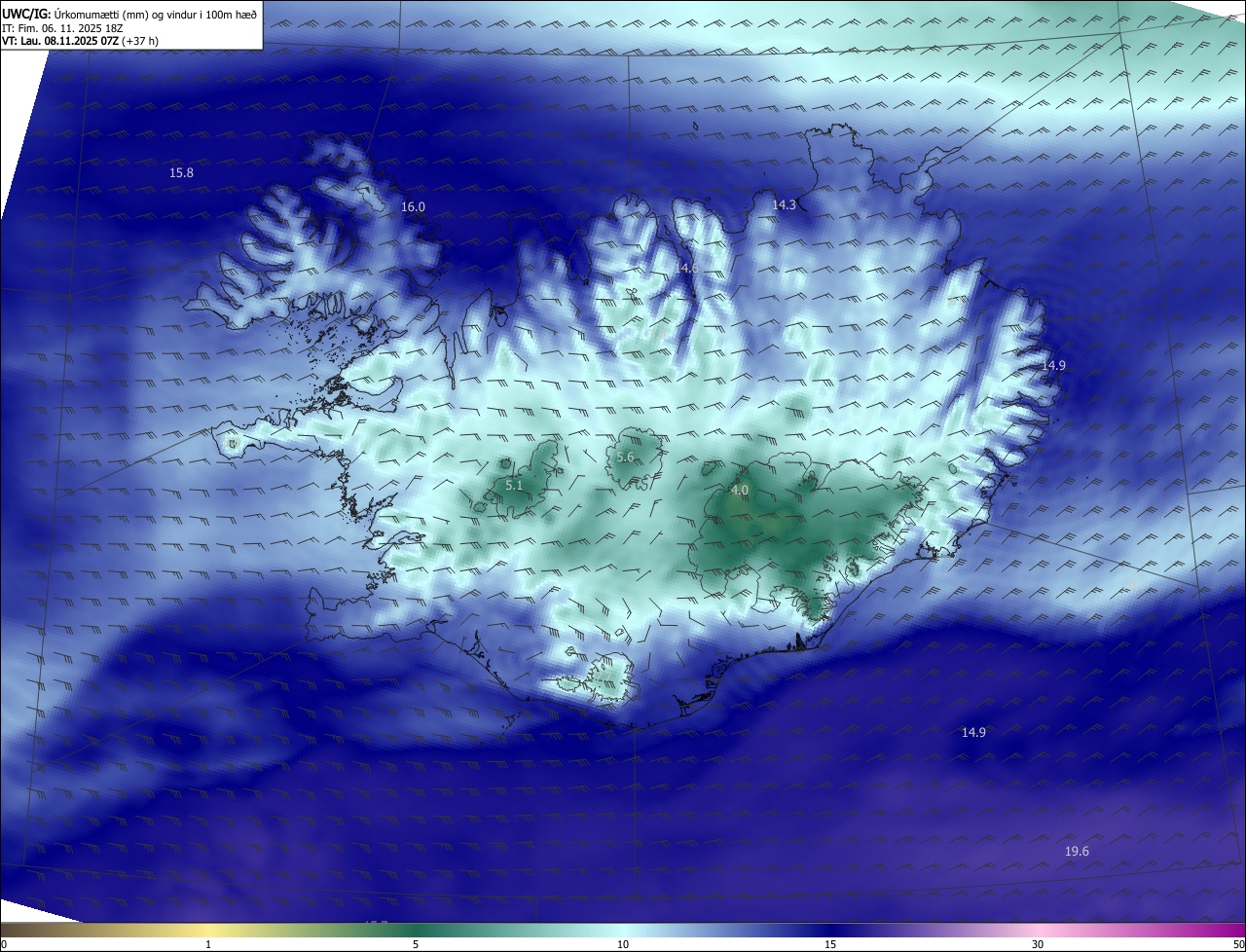Screen dimensions: 1246x952
Task: Click the 4.0 value label on Vatnajökull
Action: (x=739, y=490)
